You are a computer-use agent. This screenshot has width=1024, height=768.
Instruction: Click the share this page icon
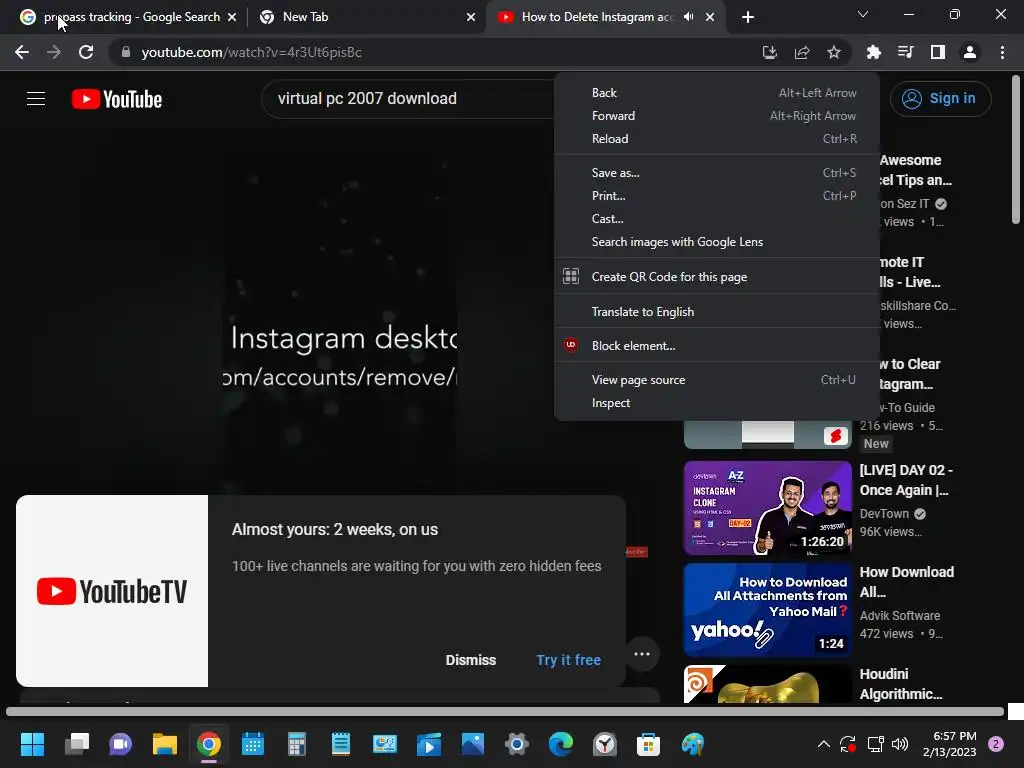click(x=802, y=52)
